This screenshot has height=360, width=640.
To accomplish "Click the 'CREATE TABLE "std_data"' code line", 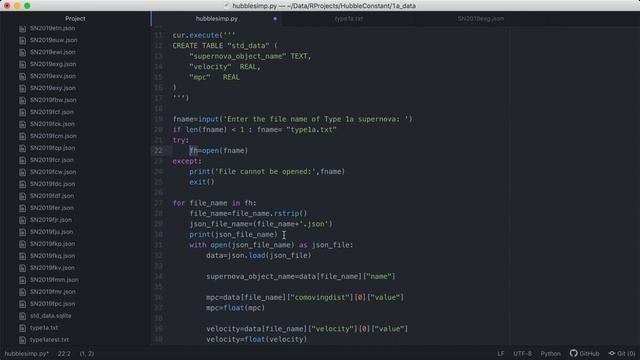I will click(224, 46).
